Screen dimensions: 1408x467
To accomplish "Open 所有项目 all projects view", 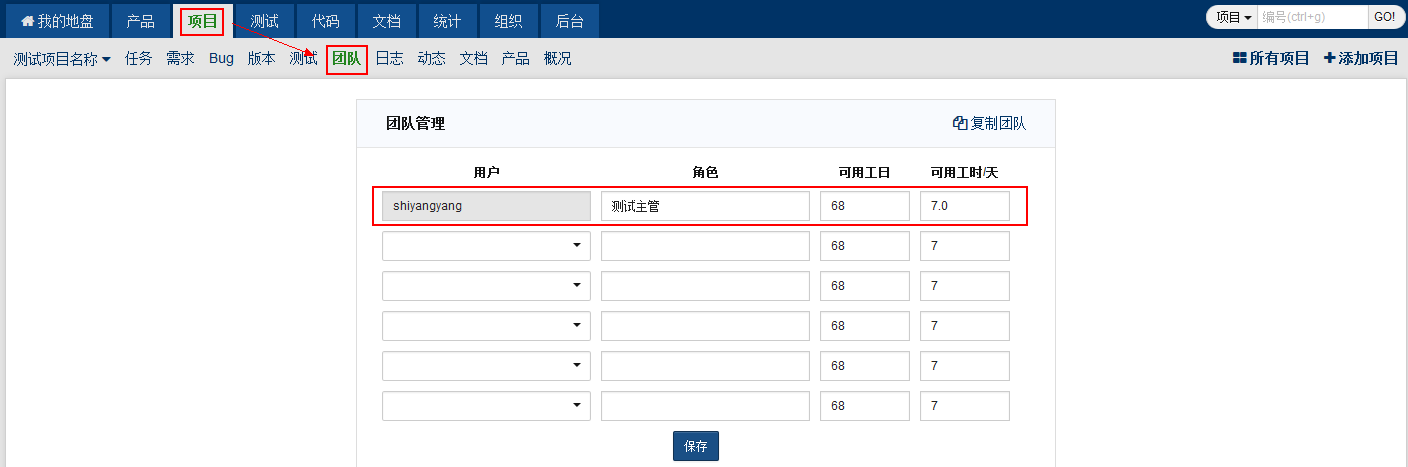I will (x=1271, y=59).
